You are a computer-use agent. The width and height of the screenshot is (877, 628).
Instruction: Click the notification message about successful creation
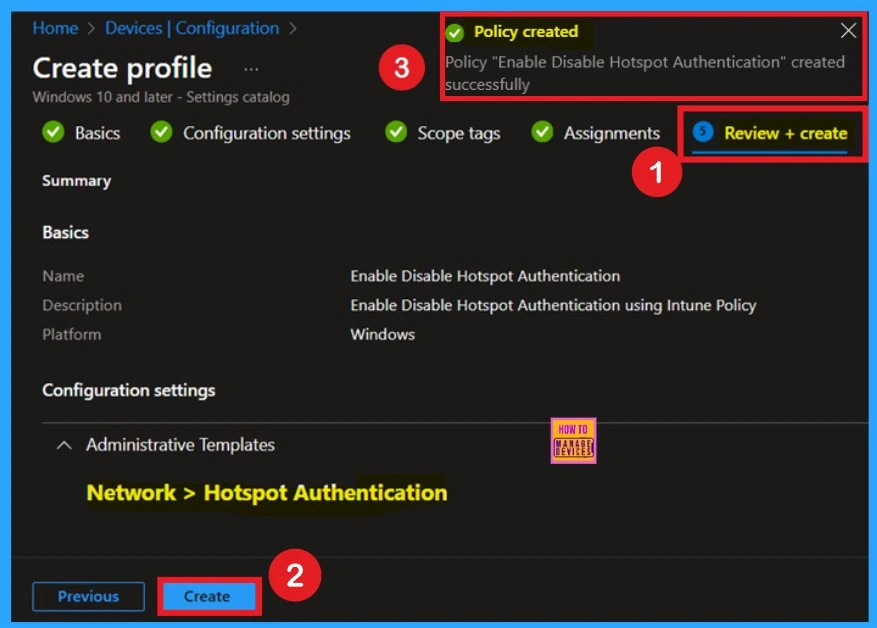tap(644, 73)
